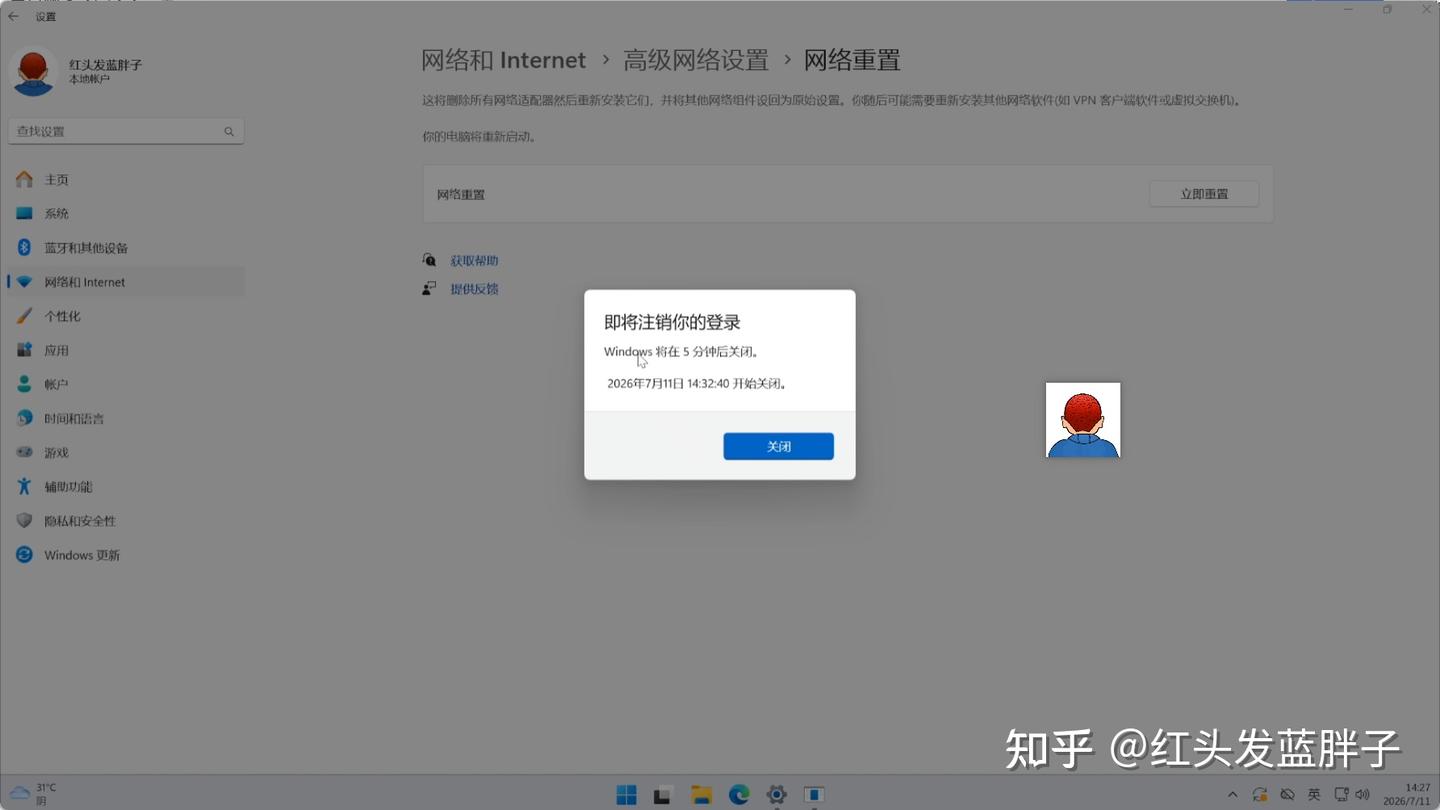1440x810 pixels.
Task: Open the Windows Start menu
Action: pos(627,795)
